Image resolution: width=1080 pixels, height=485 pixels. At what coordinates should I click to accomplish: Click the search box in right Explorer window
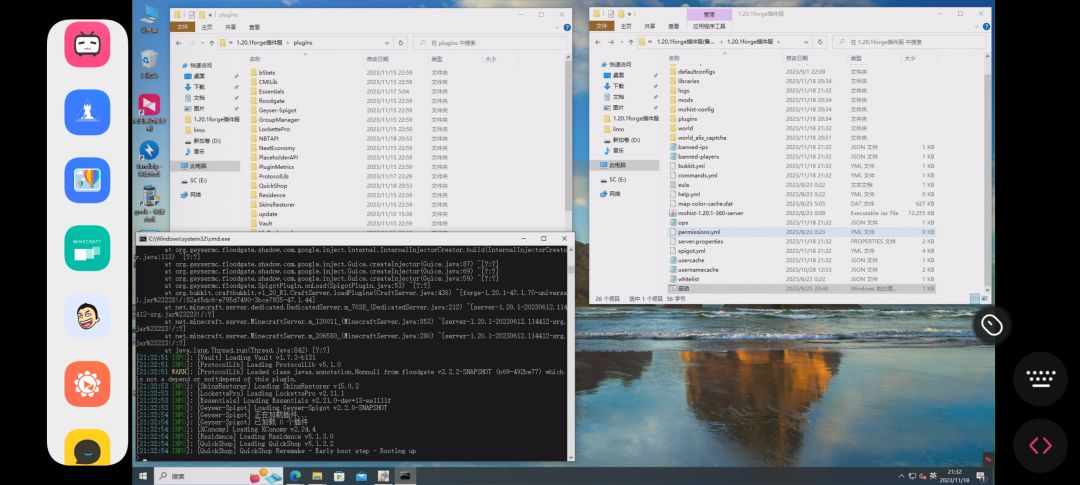(x=909, y=42)
